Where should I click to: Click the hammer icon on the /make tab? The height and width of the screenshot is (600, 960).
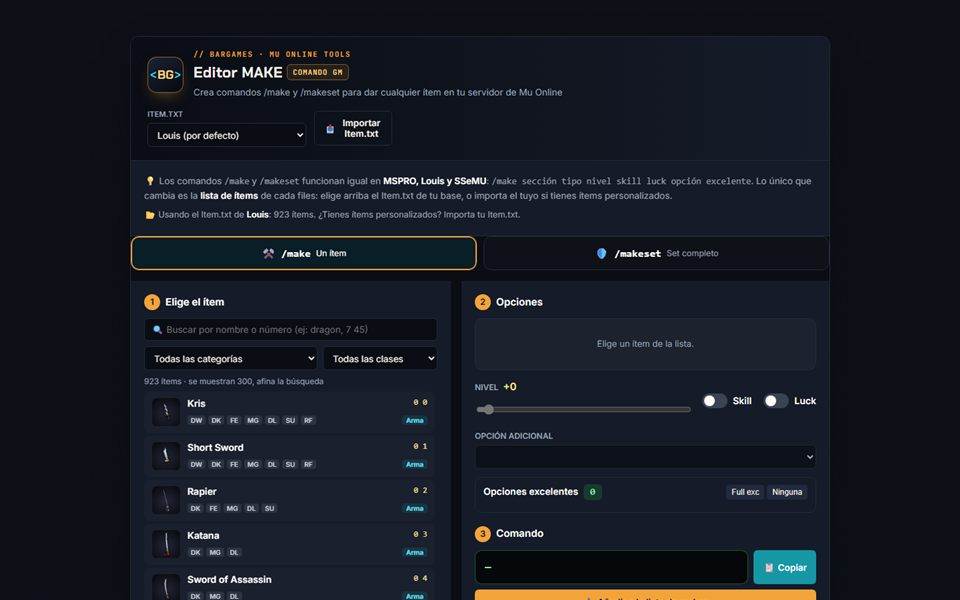click(268, 253)
